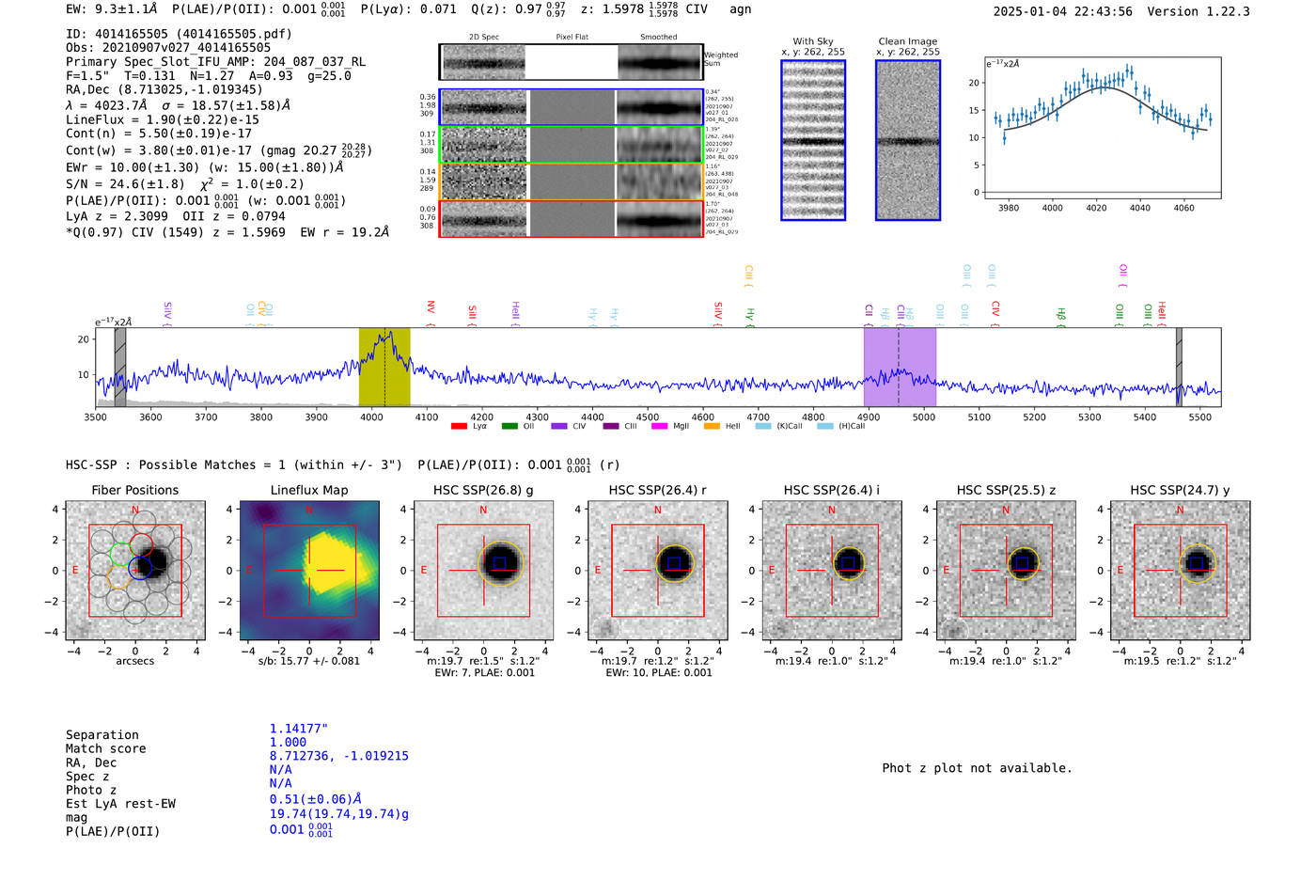Select the HSC SSP(24.7) y cutout

coord(1181,571)
